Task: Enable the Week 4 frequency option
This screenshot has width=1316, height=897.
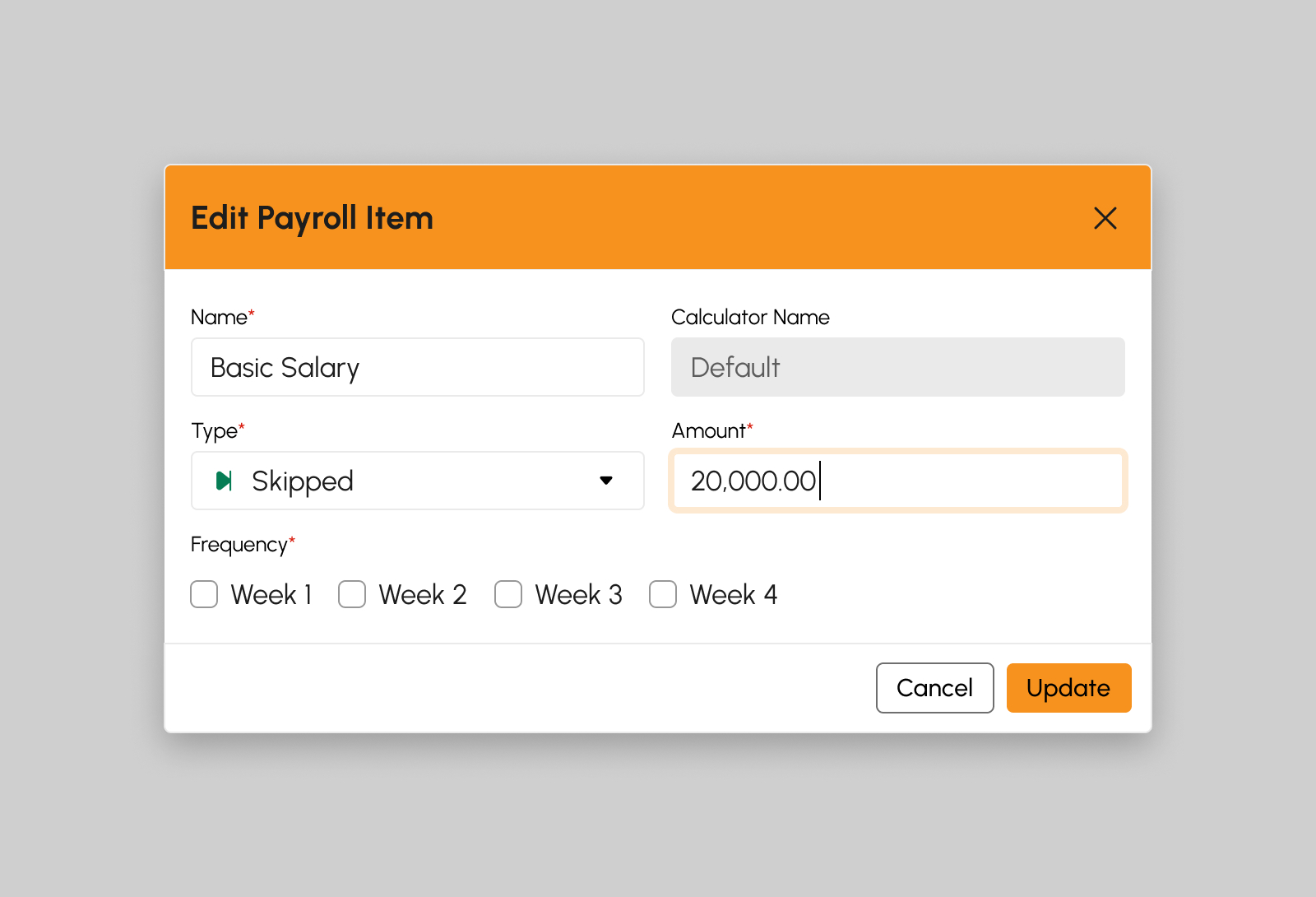Action: [x=663, y=594]
